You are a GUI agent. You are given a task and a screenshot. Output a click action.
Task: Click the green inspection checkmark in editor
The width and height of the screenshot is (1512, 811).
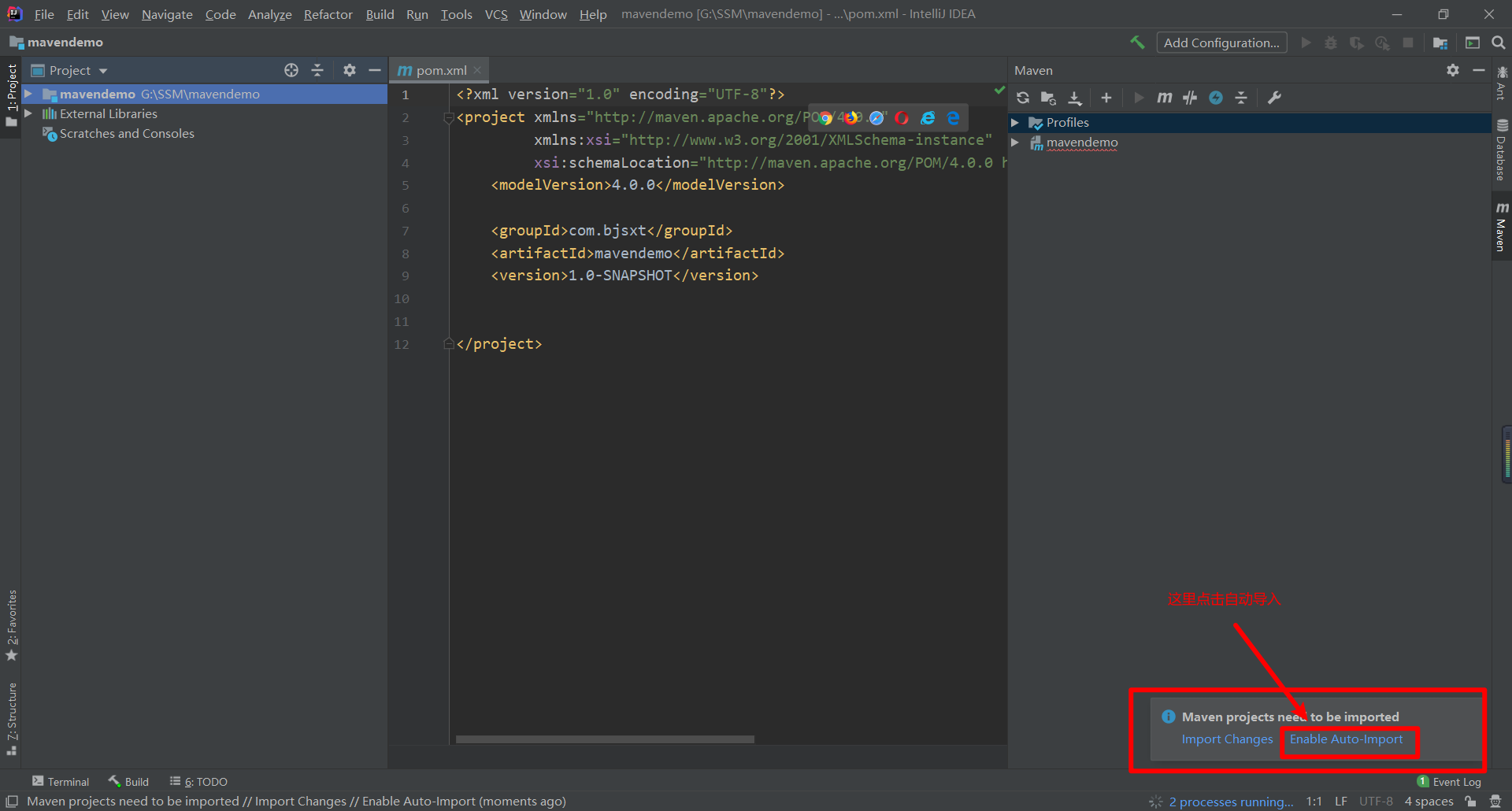(999, 91)
